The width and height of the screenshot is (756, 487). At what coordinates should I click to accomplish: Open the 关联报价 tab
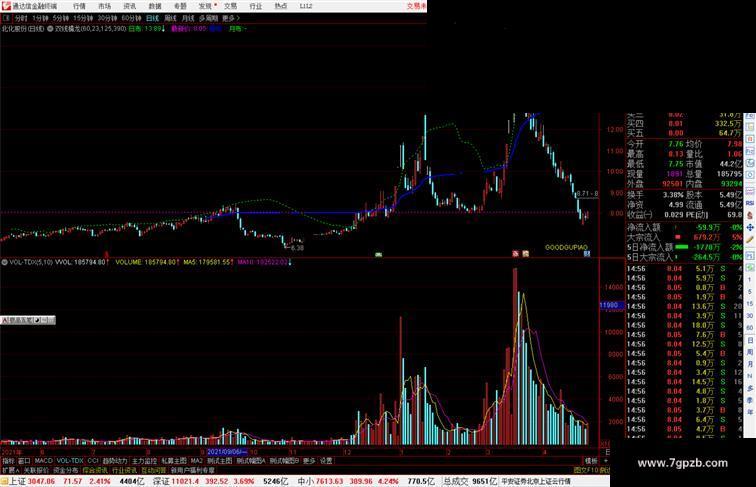click(36, 470)
